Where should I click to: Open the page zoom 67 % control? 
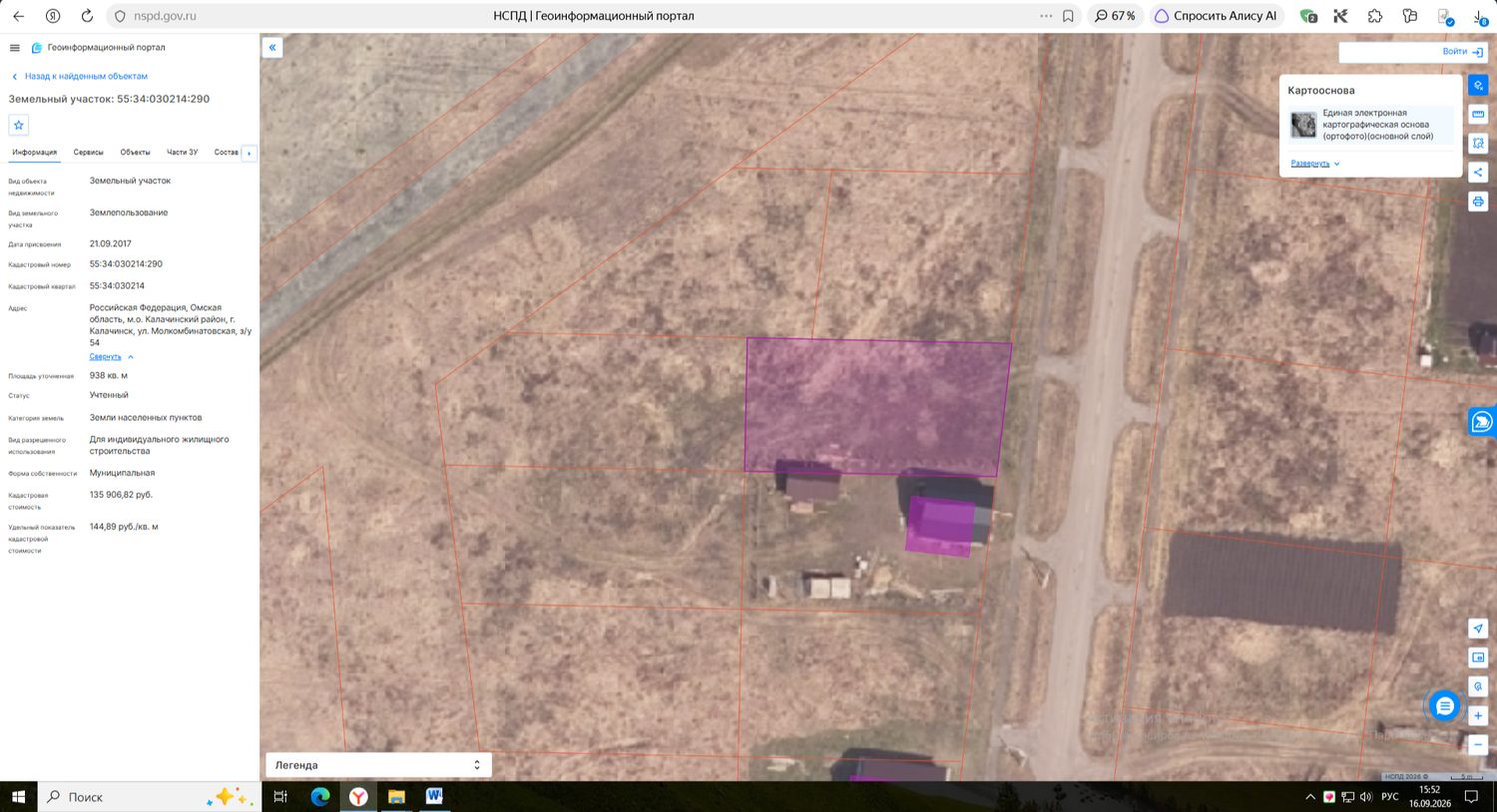[x=1115, y=16]
